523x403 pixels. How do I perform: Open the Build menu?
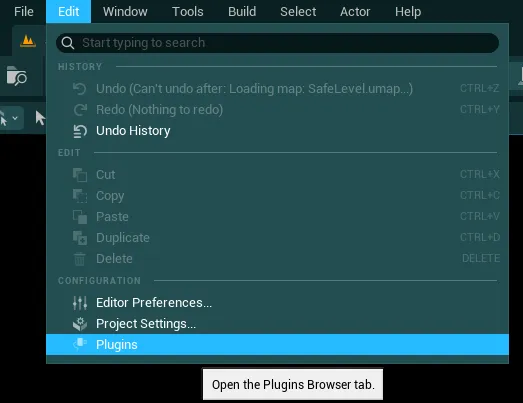click(242, 12)
